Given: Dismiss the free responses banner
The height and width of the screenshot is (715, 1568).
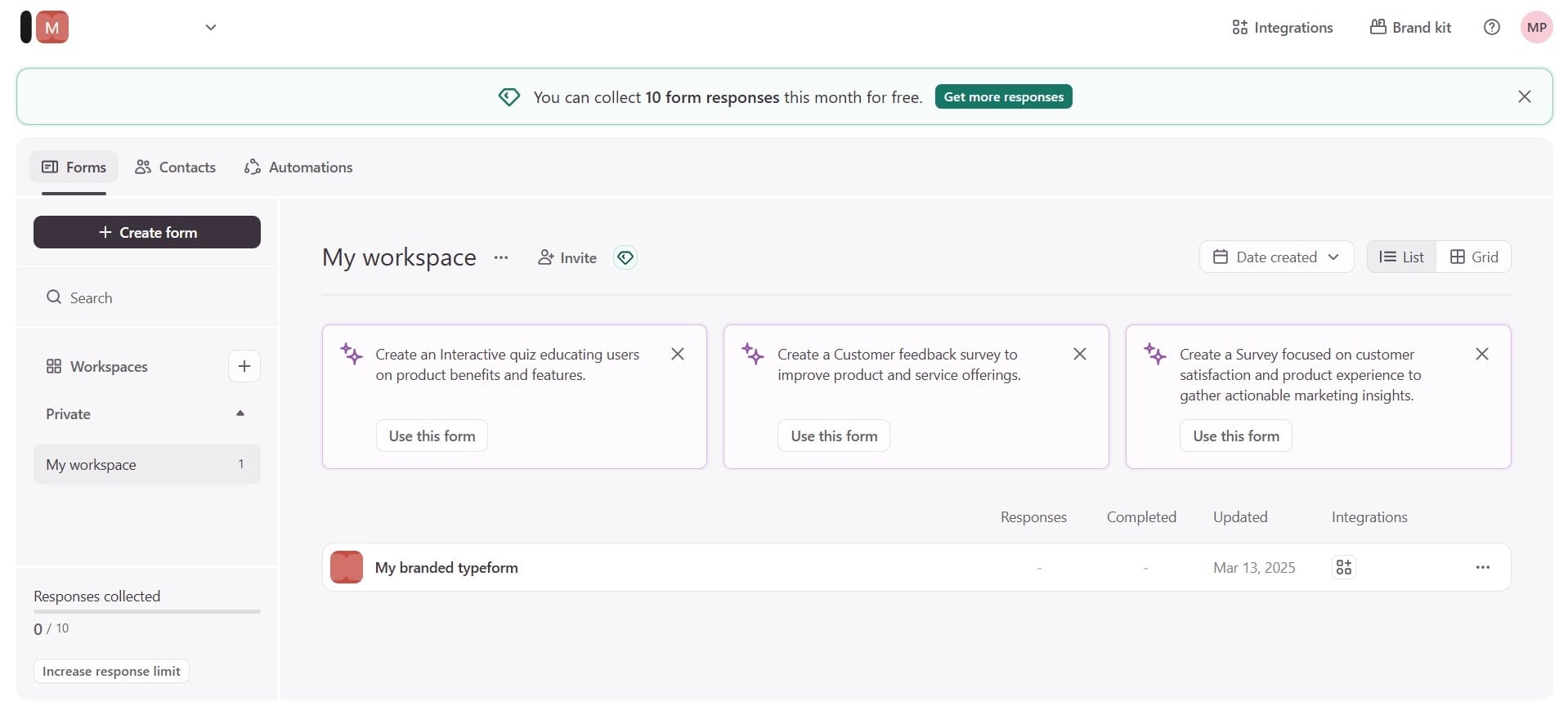Looking at the screenshot, I should (x=1524, y=96).
